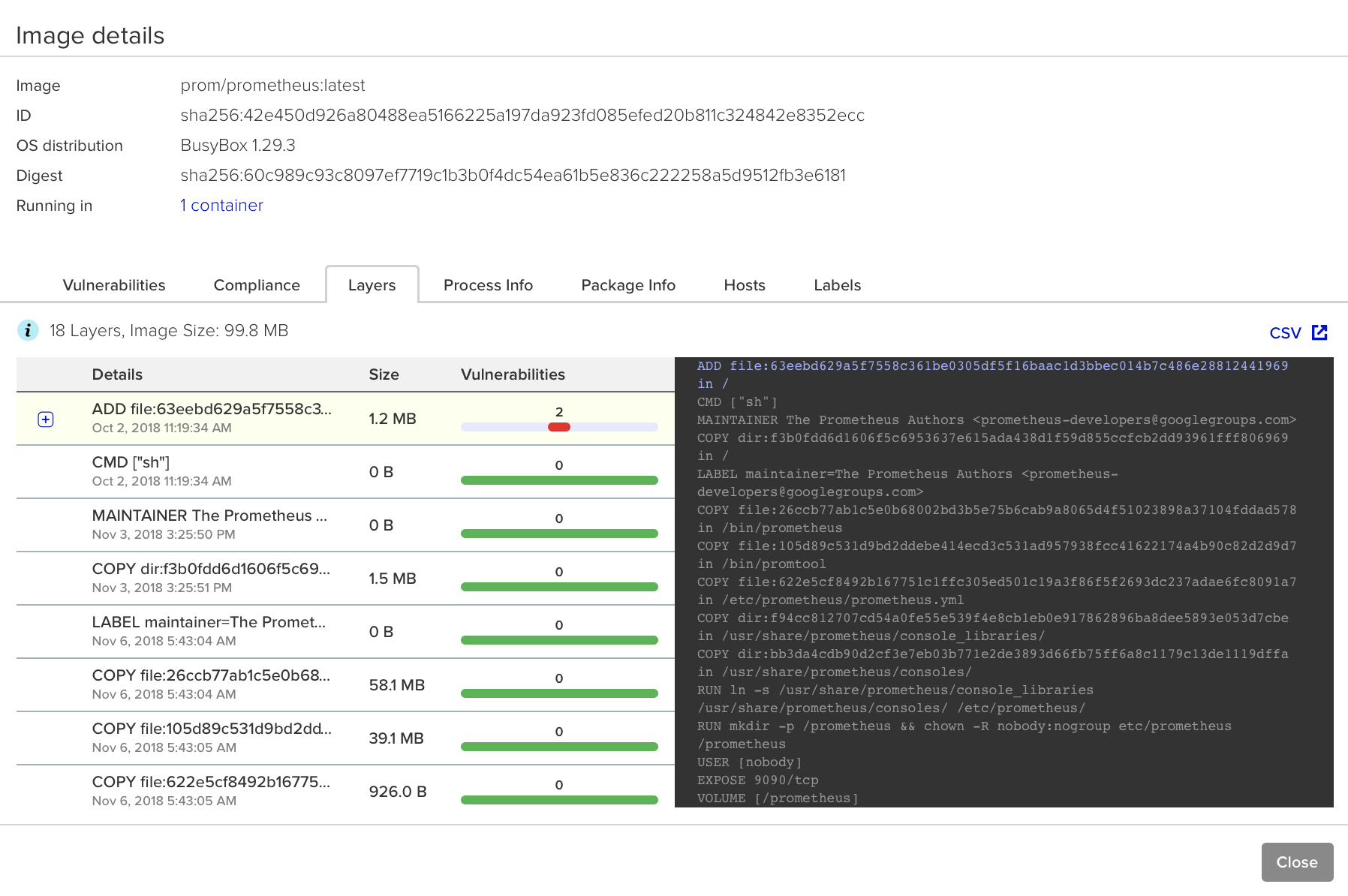Open the Process Info tab
This screenshot has height=896, width=1348.
point(488,285)
